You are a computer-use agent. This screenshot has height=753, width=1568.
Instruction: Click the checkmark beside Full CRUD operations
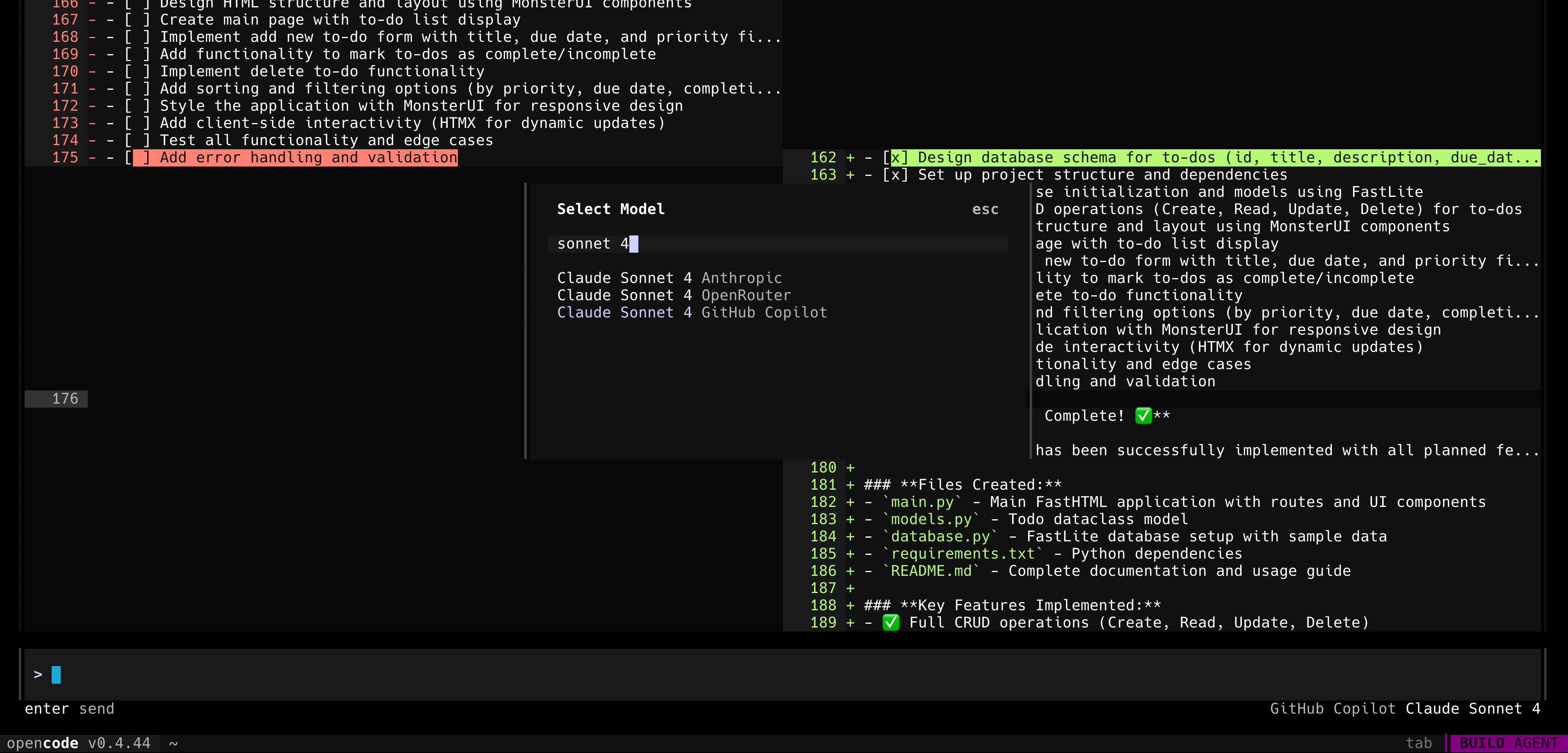tap(891, 622)
